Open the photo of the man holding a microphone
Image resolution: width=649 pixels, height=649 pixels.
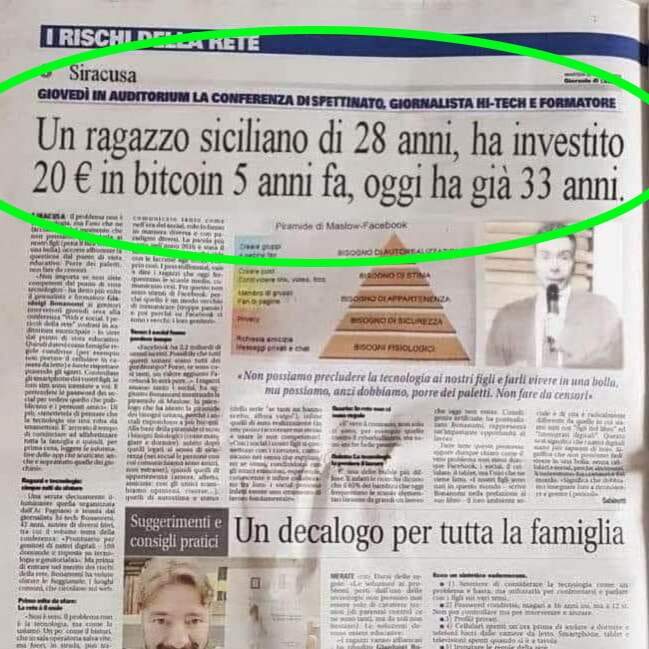click(x=553, y=295)
